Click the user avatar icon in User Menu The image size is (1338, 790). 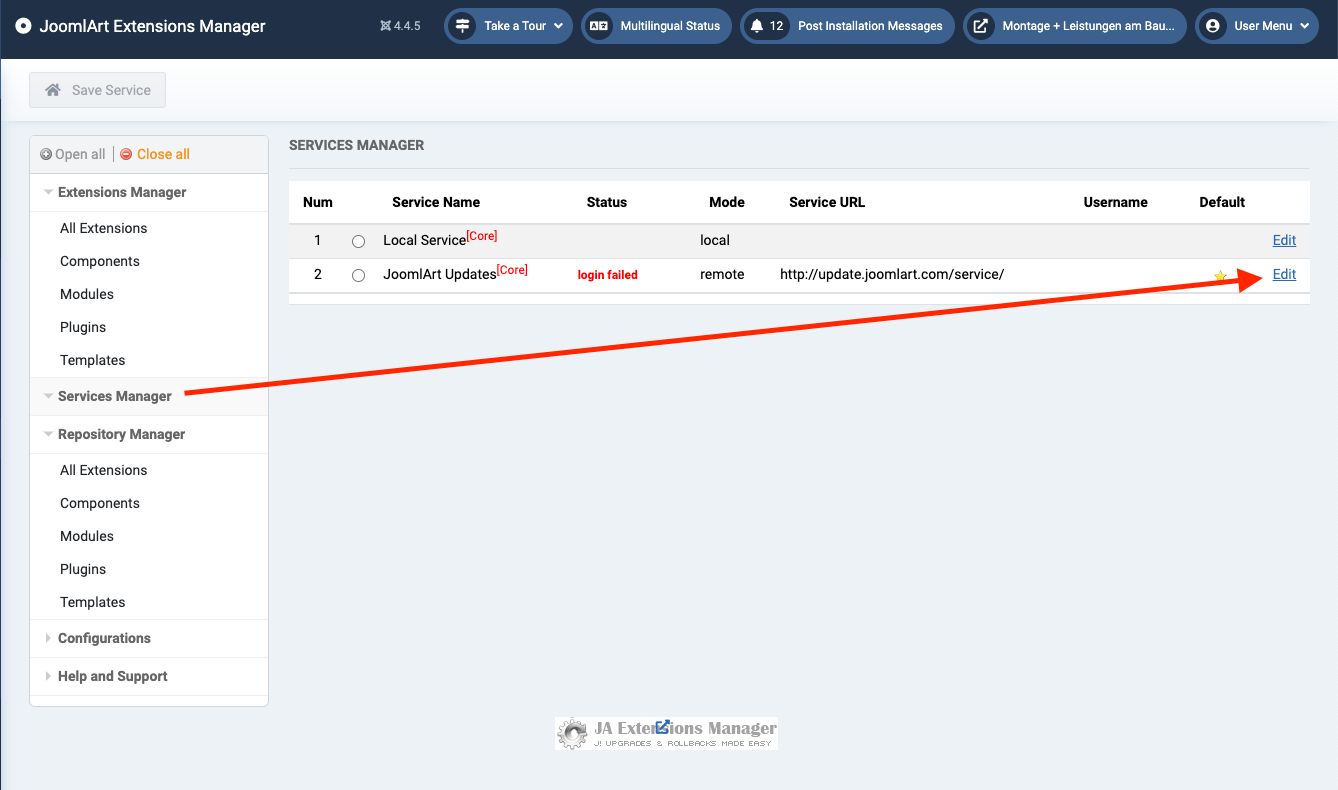click(x=1213, y=26)
